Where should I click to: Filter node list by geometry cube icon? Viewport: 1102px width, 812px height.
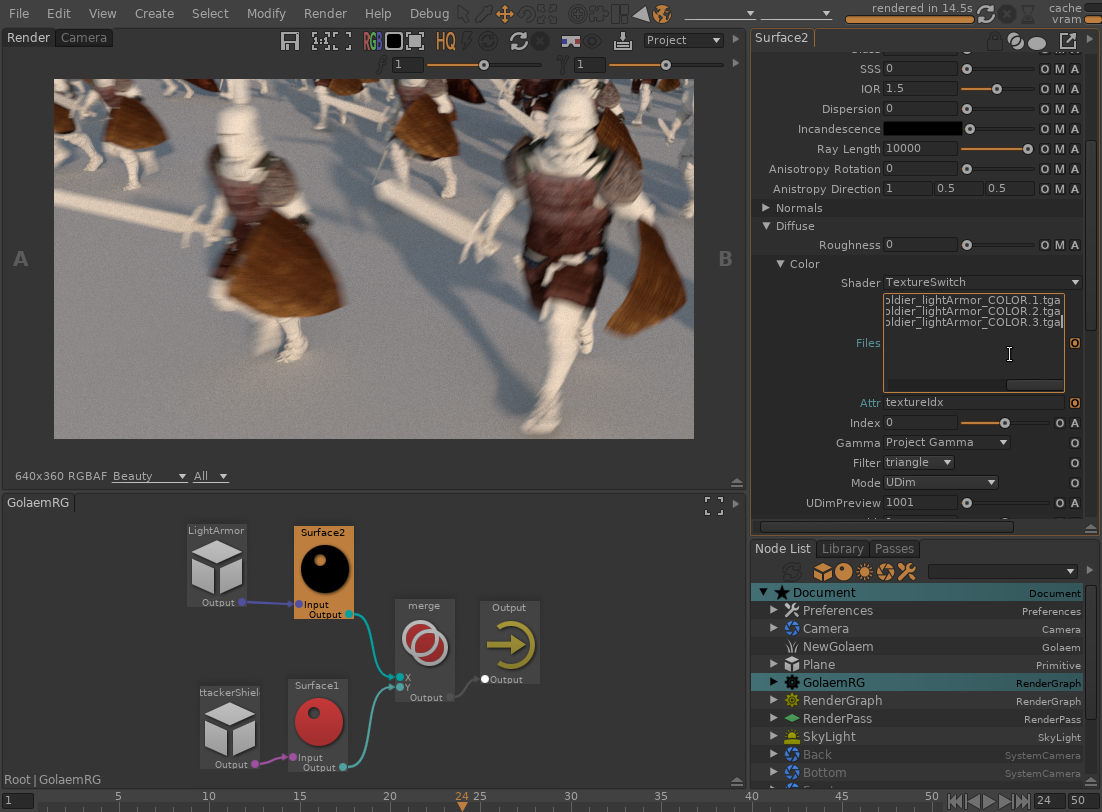pyautogui.click(x=822, y=572)
